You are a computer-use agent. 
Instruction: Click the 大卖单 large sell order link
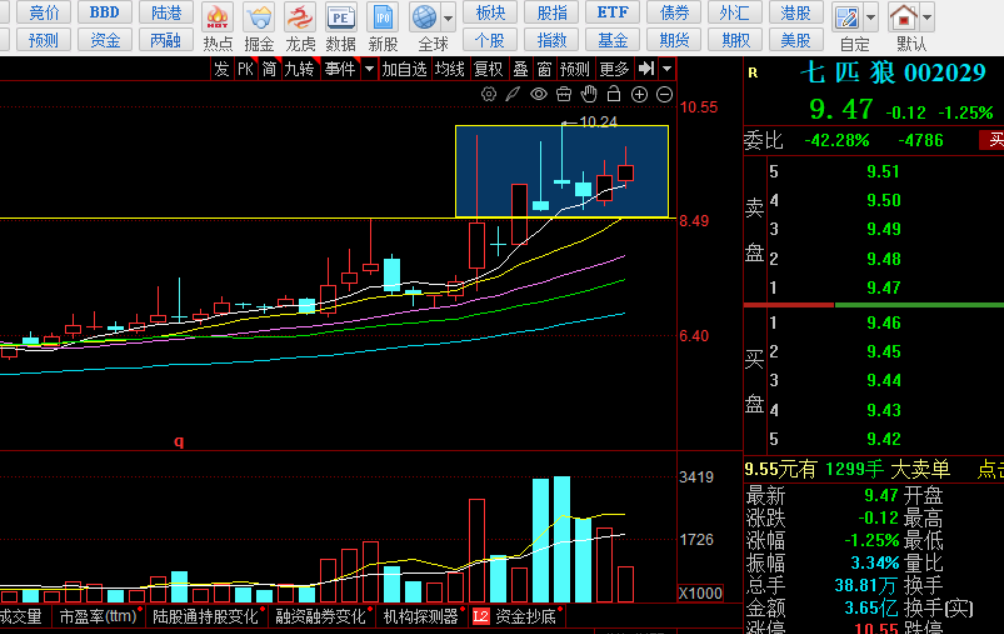919,469
